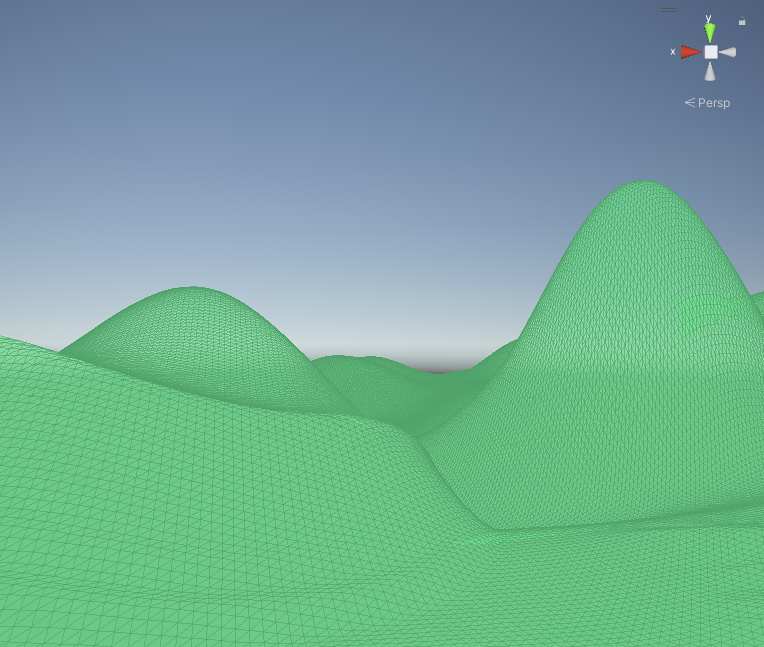Click the green Y axis cone
764x647 pixels.
pos(710,33)
